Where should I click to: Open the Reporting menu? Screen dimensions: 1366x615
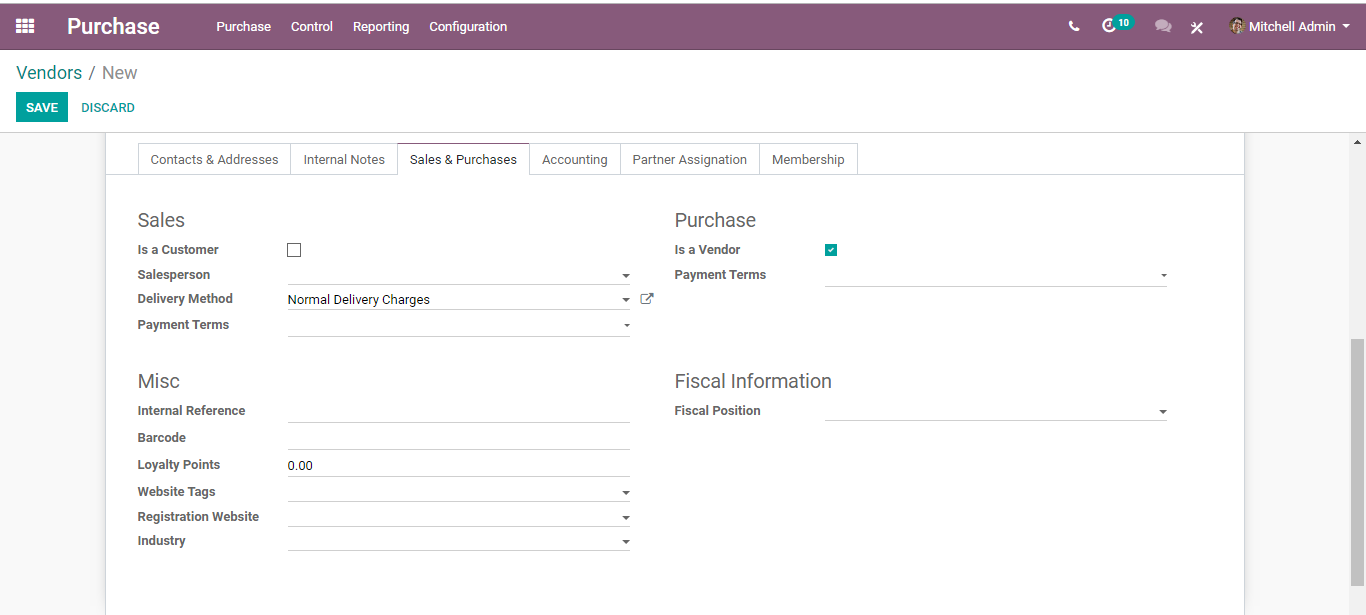pos(381,27)
